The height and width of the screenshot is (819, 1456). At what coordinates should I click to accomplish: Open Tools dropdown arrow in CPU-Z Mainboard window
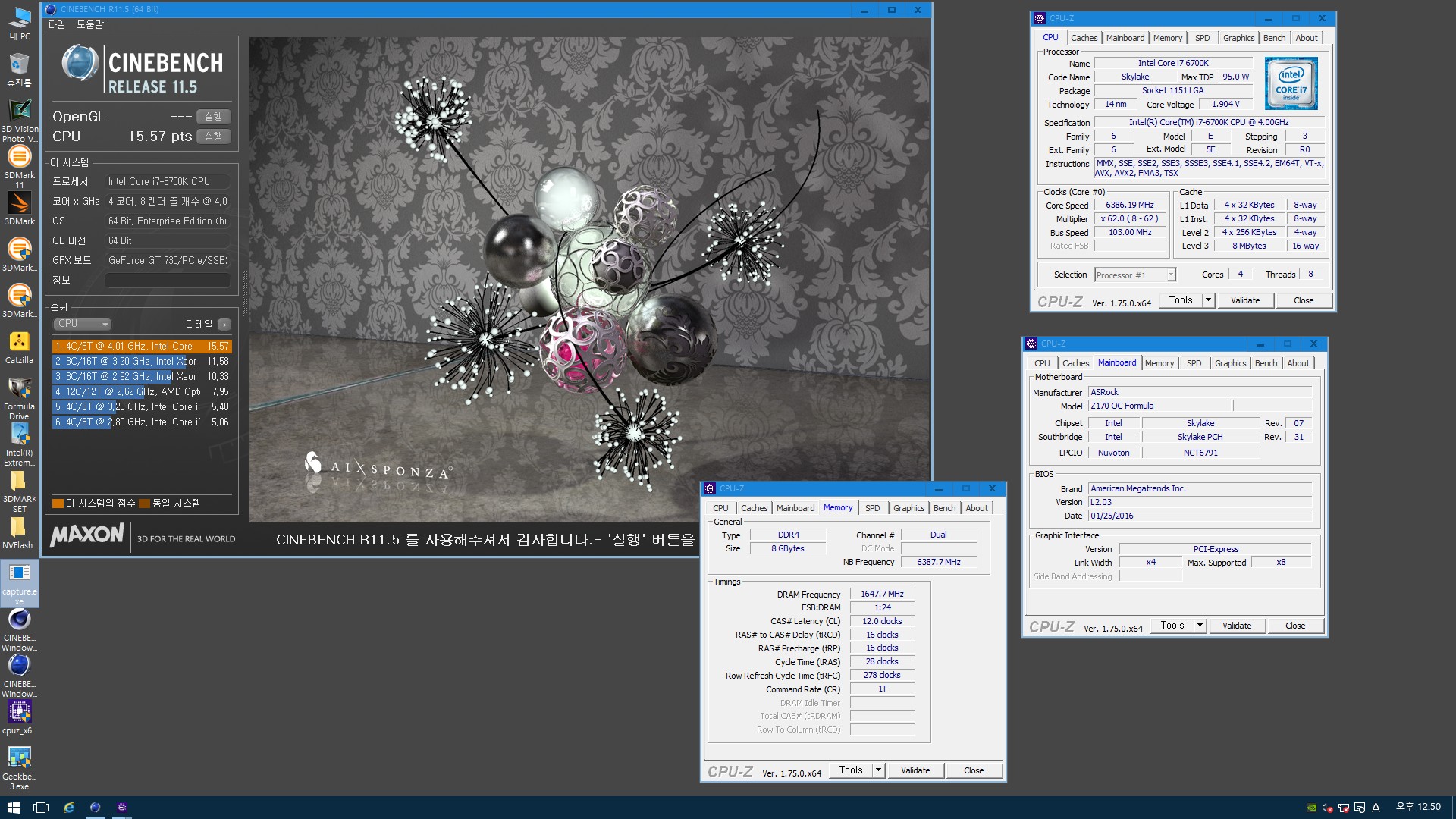pos(1200,626)
